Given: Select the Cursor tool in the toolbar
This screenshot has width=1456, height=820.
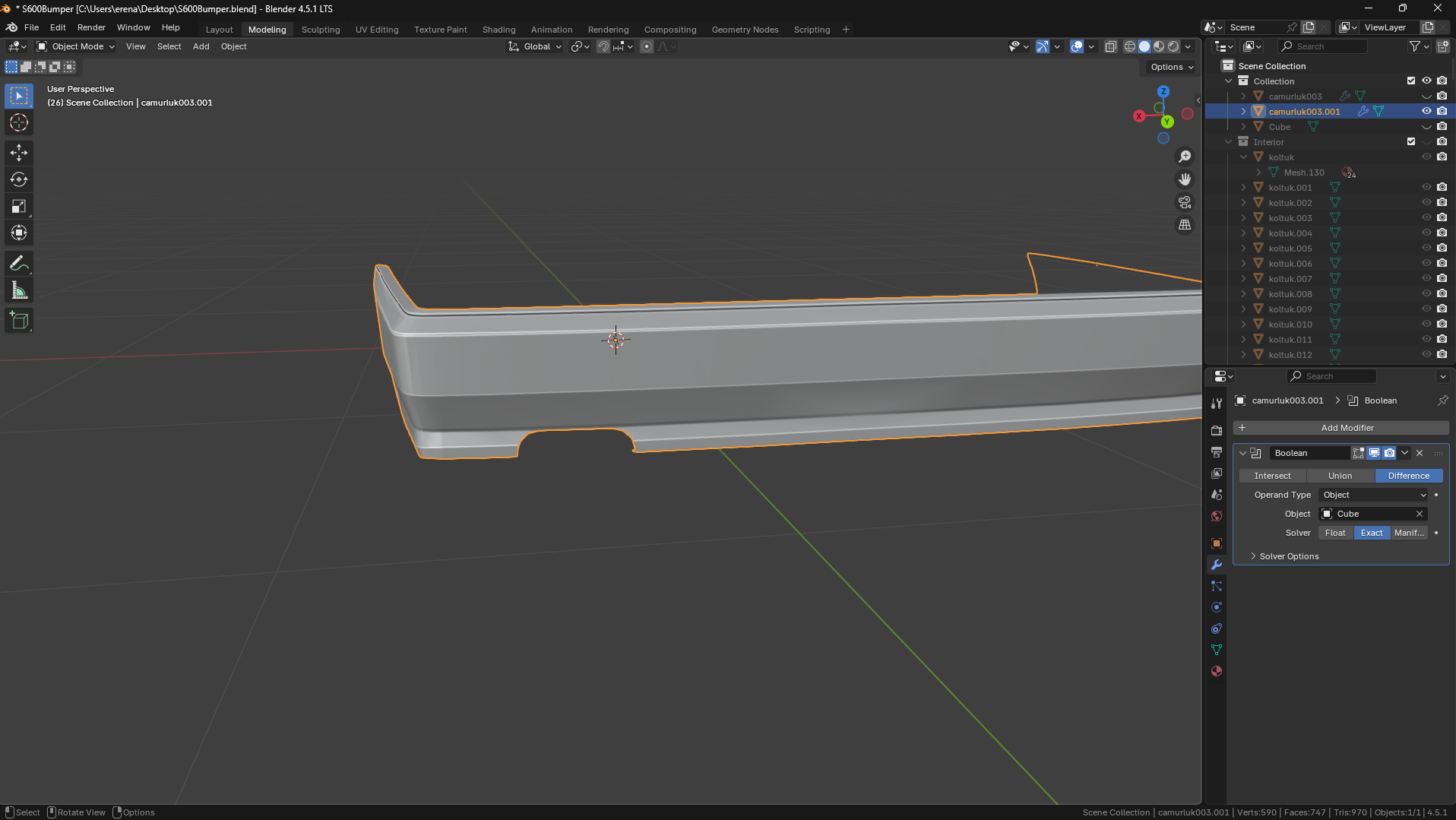Looking at the screenshot, I should click(19, 122).
